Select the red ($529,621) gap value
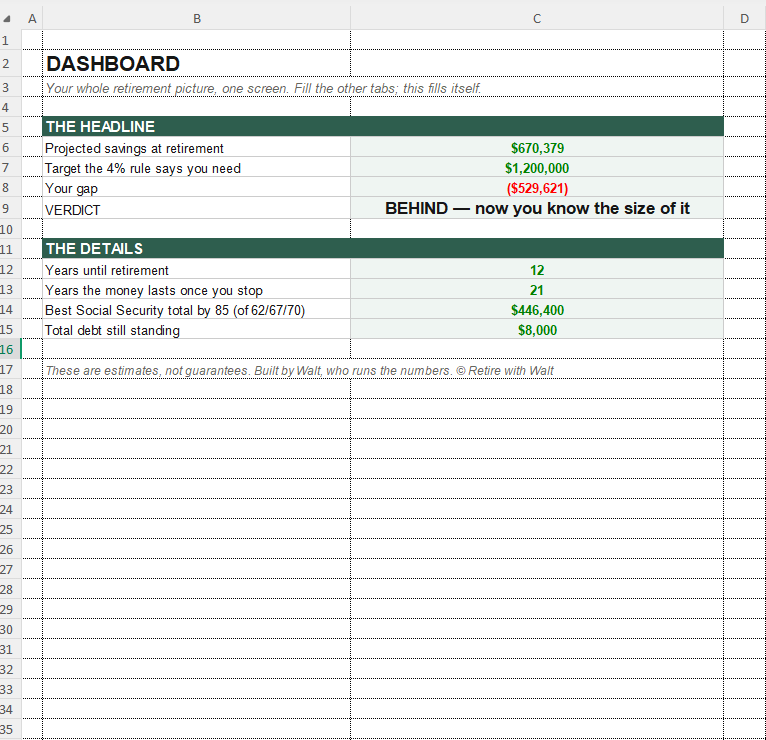 click(x=537, y=188)
